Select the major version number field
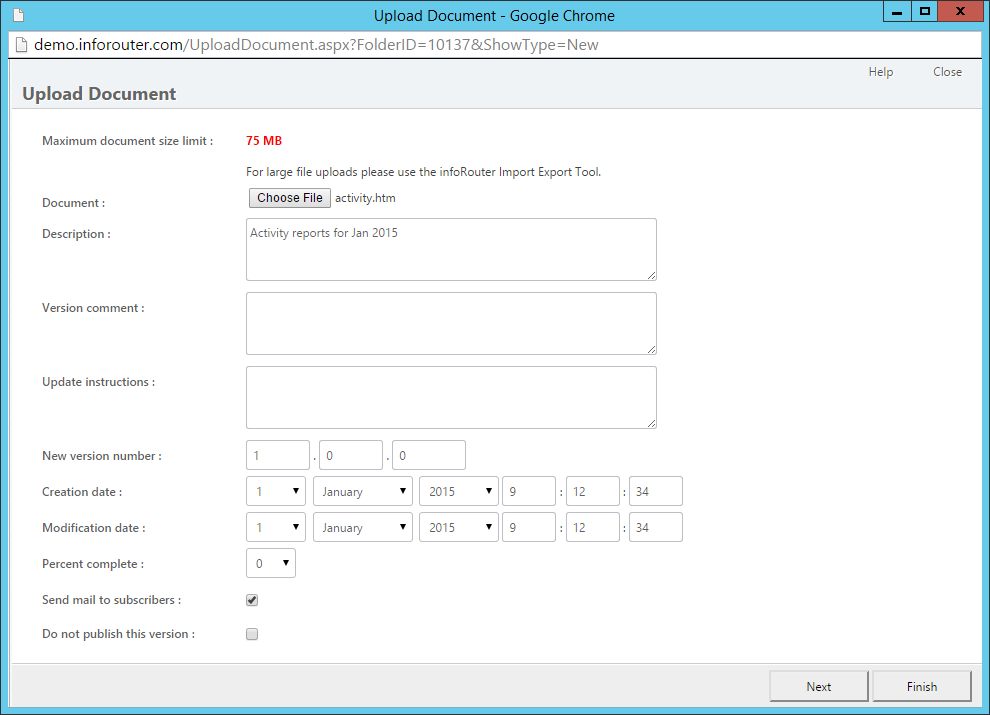Screen dimensions: 990x715 coord(278,455)
